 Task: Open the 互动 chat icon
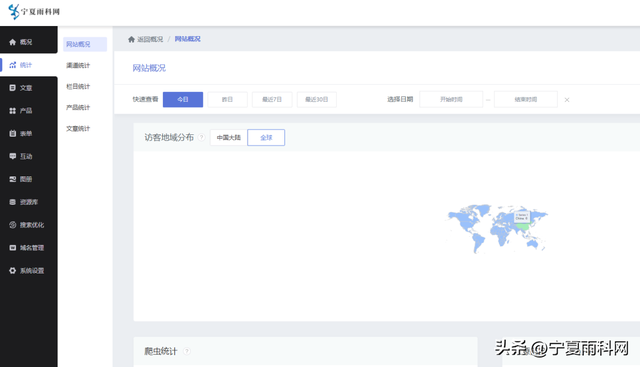pyautogui.click(x=13, y=156)
